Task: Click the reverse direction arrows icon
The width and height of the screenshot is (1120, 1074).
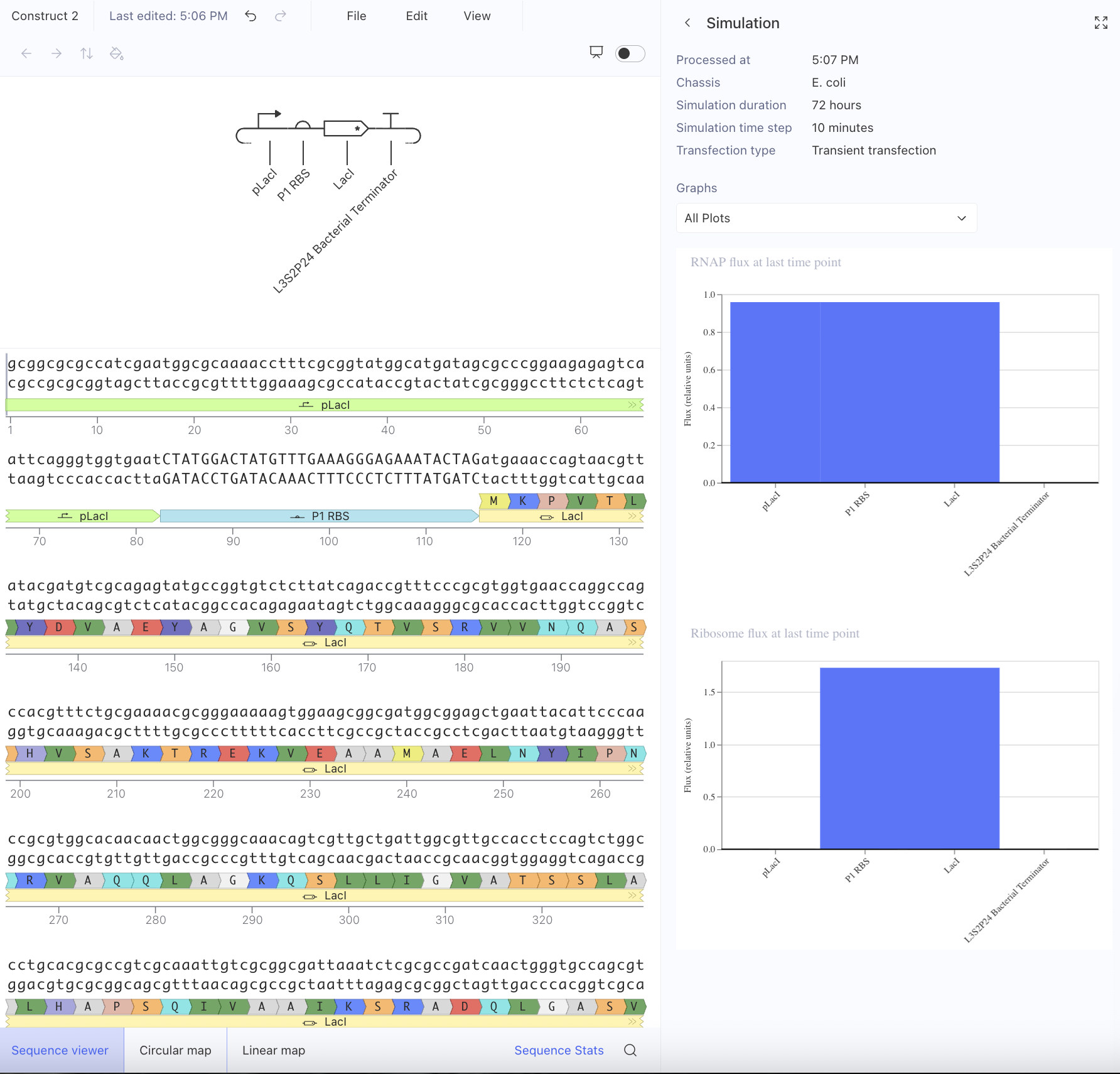Action: pyautogui.click(x=87, y=54)
